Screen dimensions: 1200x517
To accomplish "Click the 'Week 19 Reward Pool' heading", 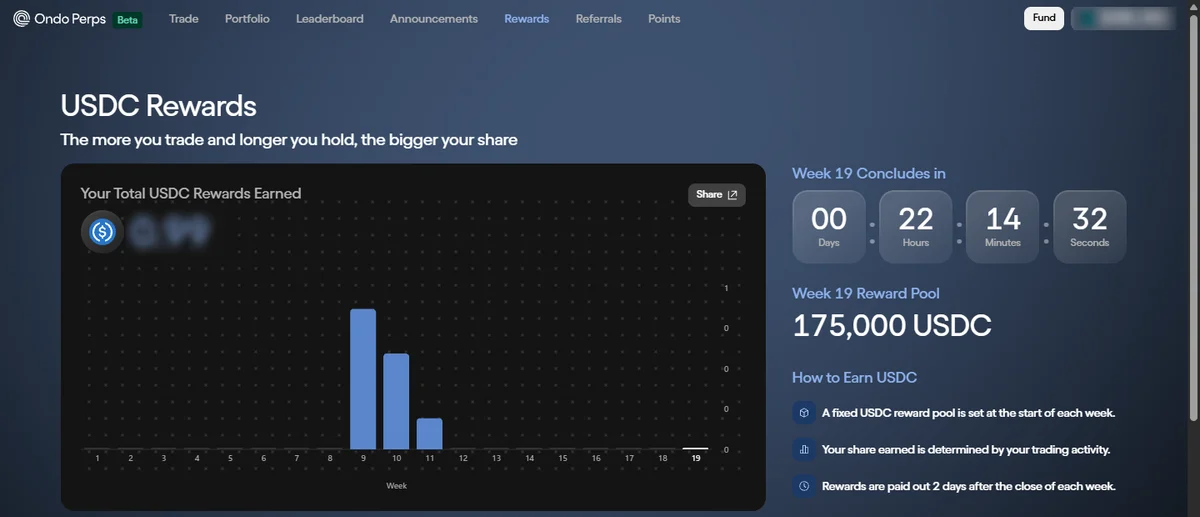I will pyautogui.click(x=866, y=294).
